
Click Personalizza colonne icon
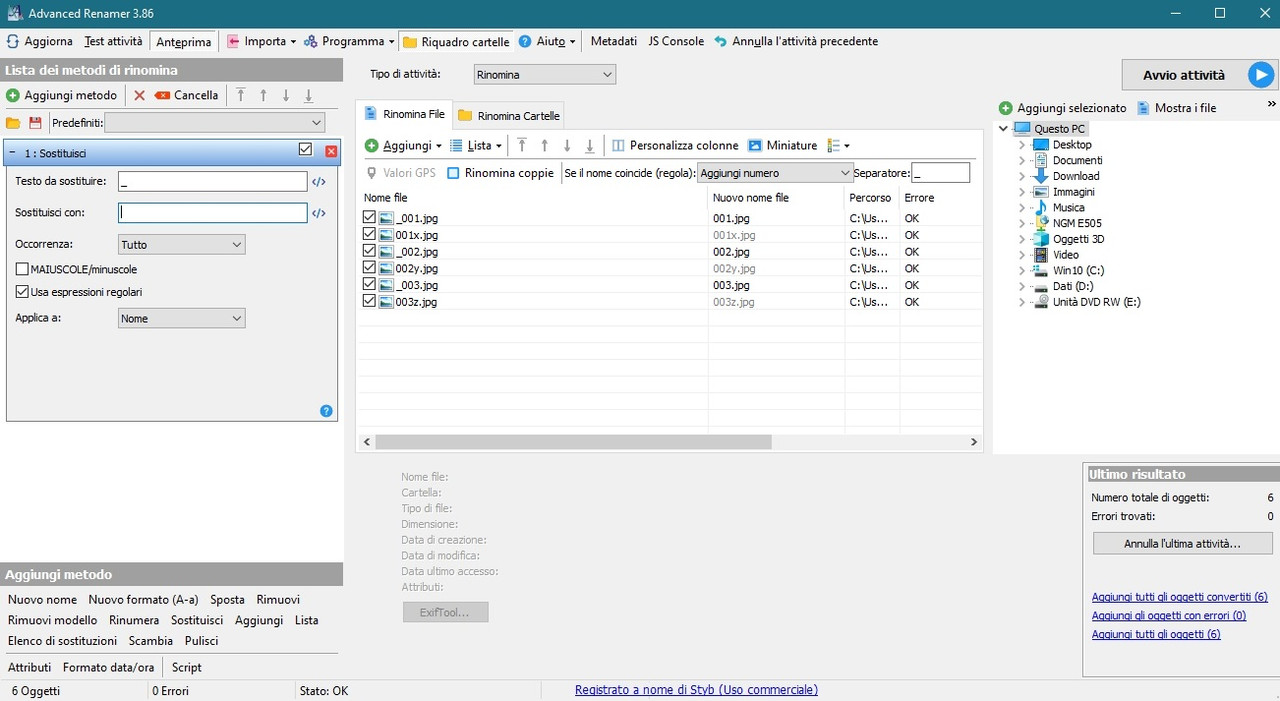click(x=618, y=145)
